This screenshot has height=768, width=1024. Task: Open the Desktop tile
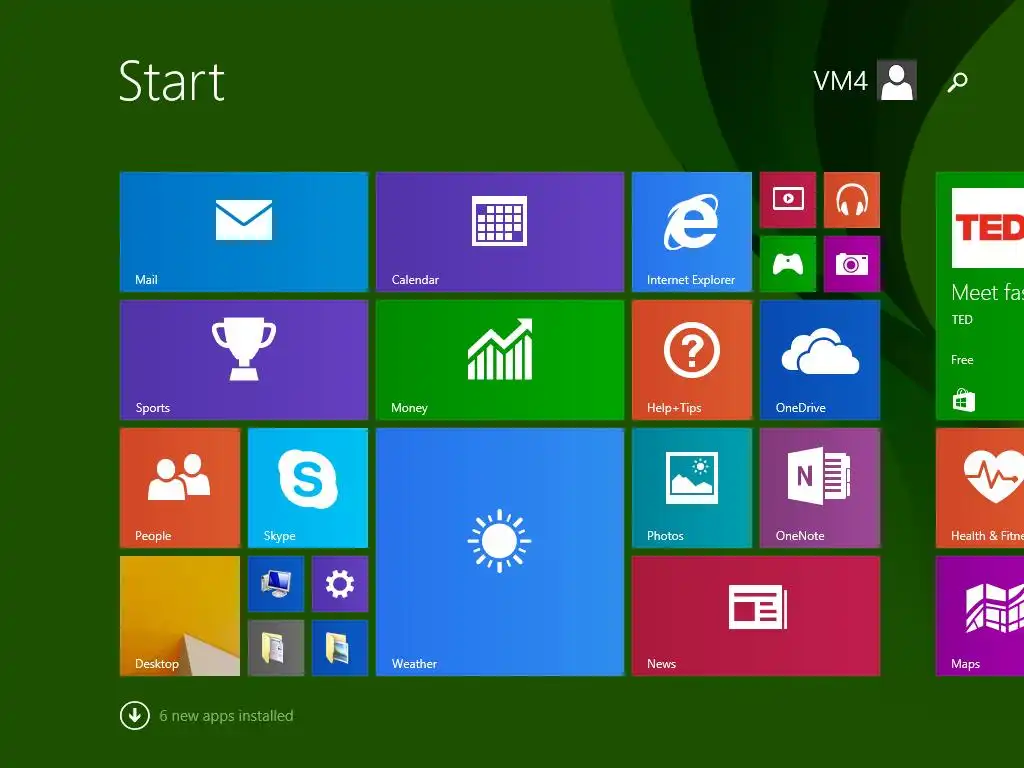point(180,616)
